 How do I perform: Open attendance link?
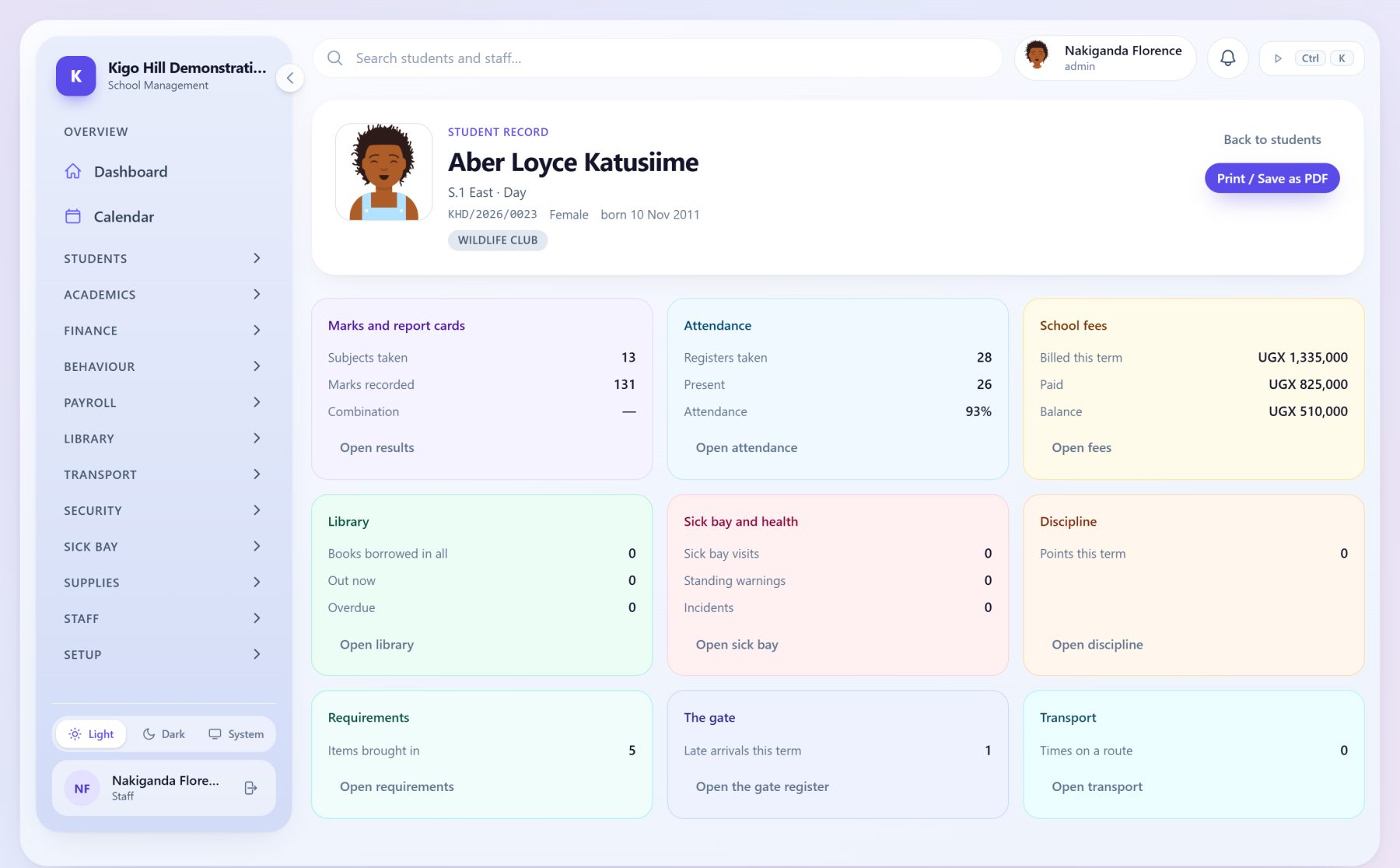pos(746,447)
